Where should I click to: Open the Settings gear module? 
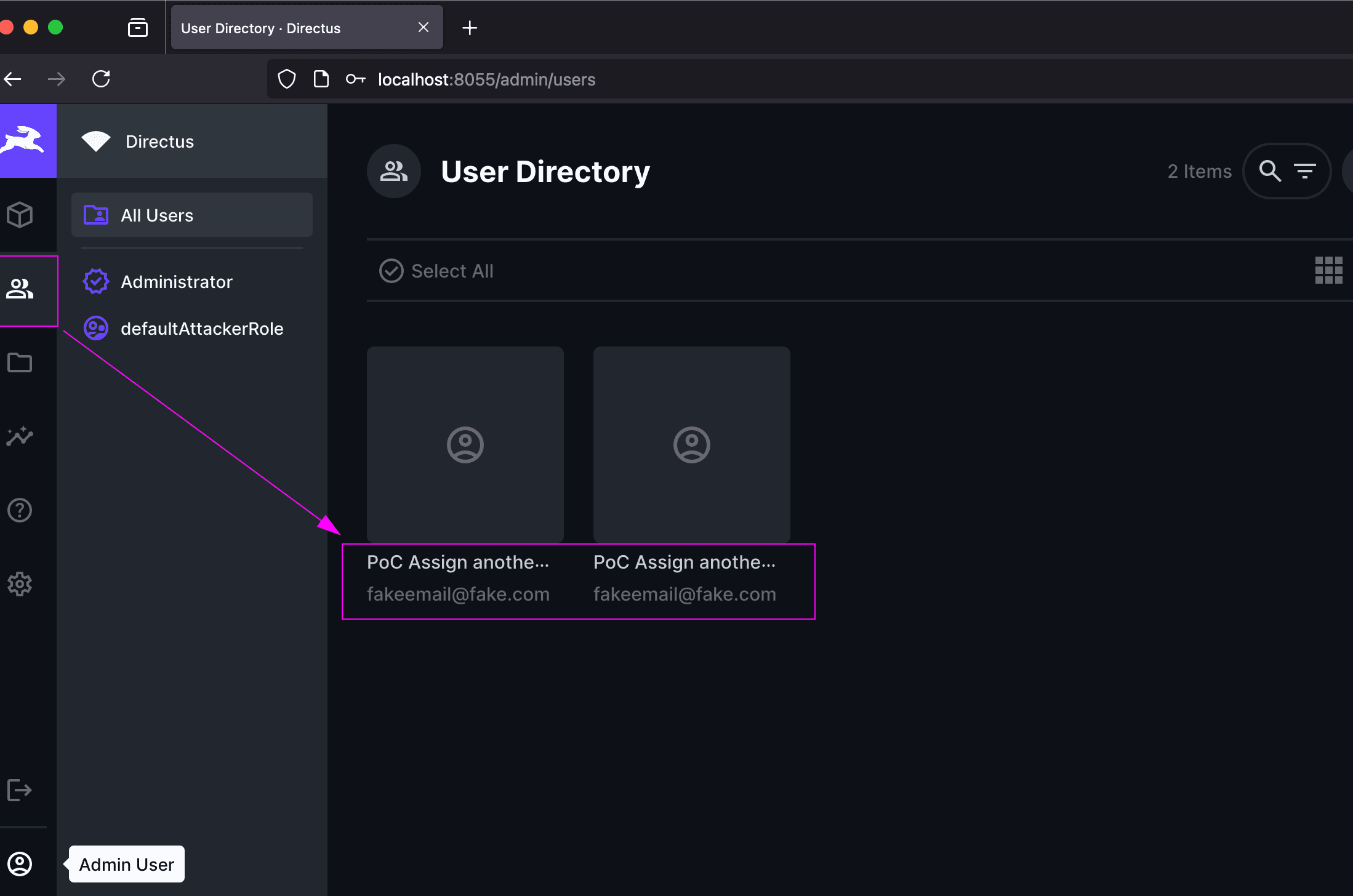pyautogui.click(x=20, y=584)
